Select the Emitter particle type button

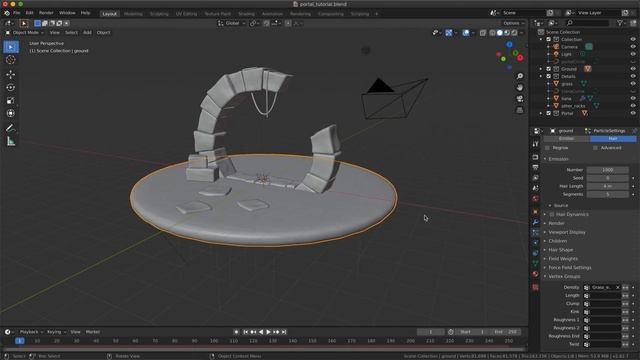(567, 139)
